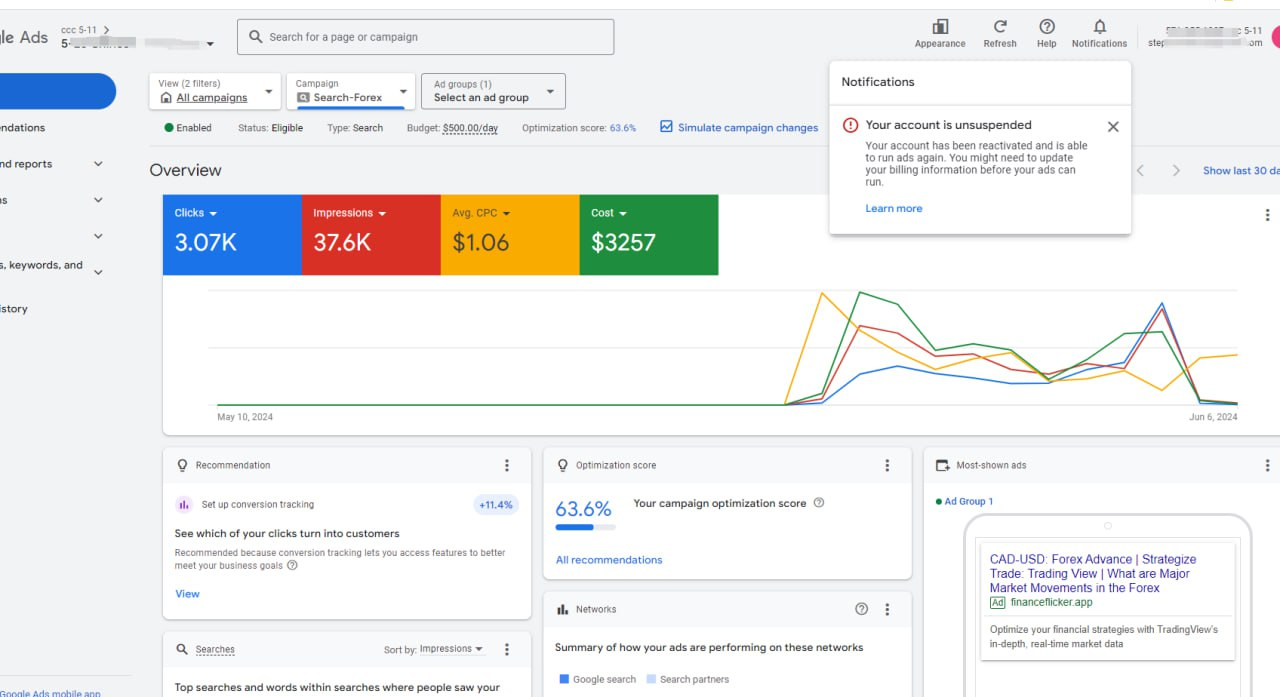This screenshot has height=697, width=1280.
Task: Open All recommendations link
Action: pyautogui.click(x=609, y=560)
